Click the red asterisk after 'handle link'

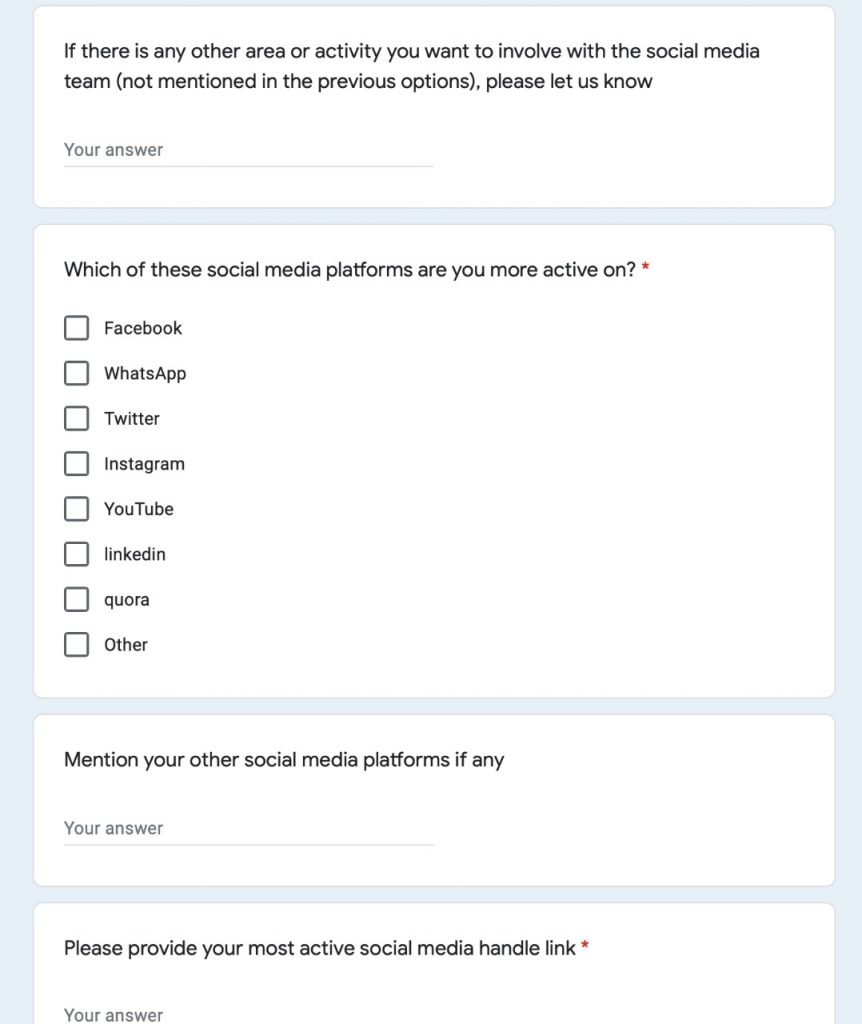pyautogui.click(x=585, y=947)
